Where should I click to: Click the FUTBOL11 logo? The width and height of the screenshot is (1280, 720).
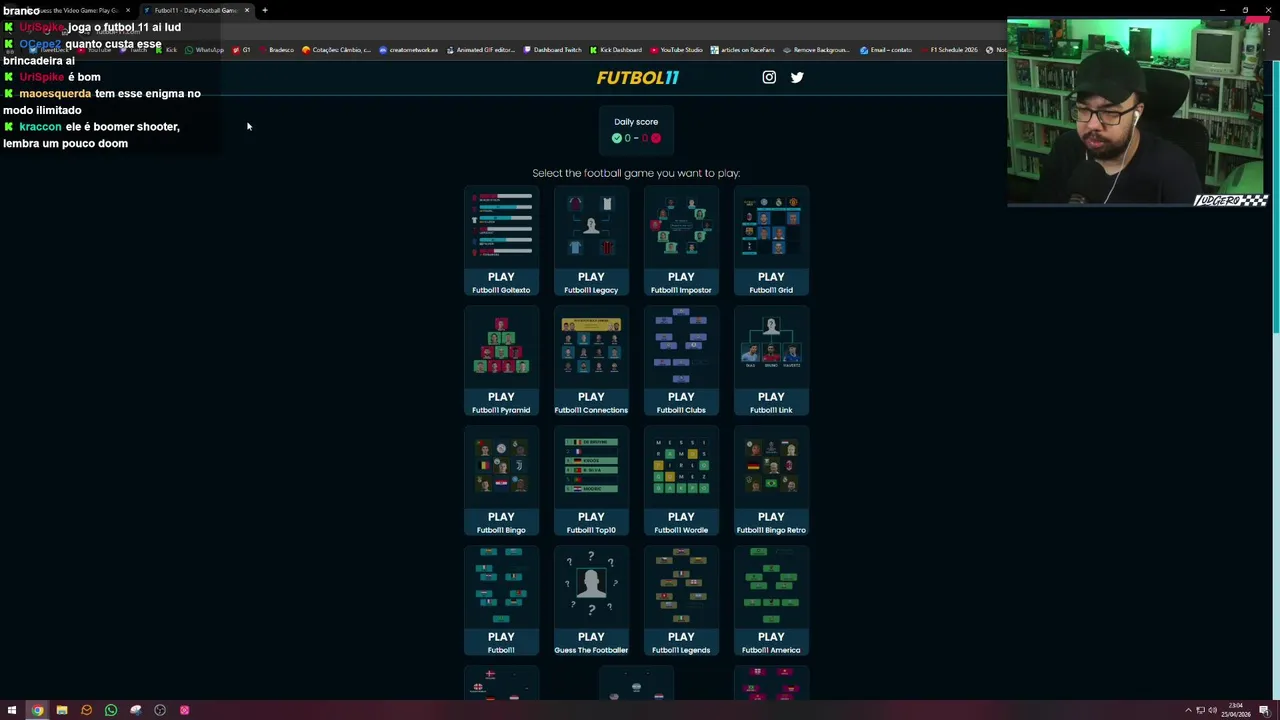pos(637,77)
